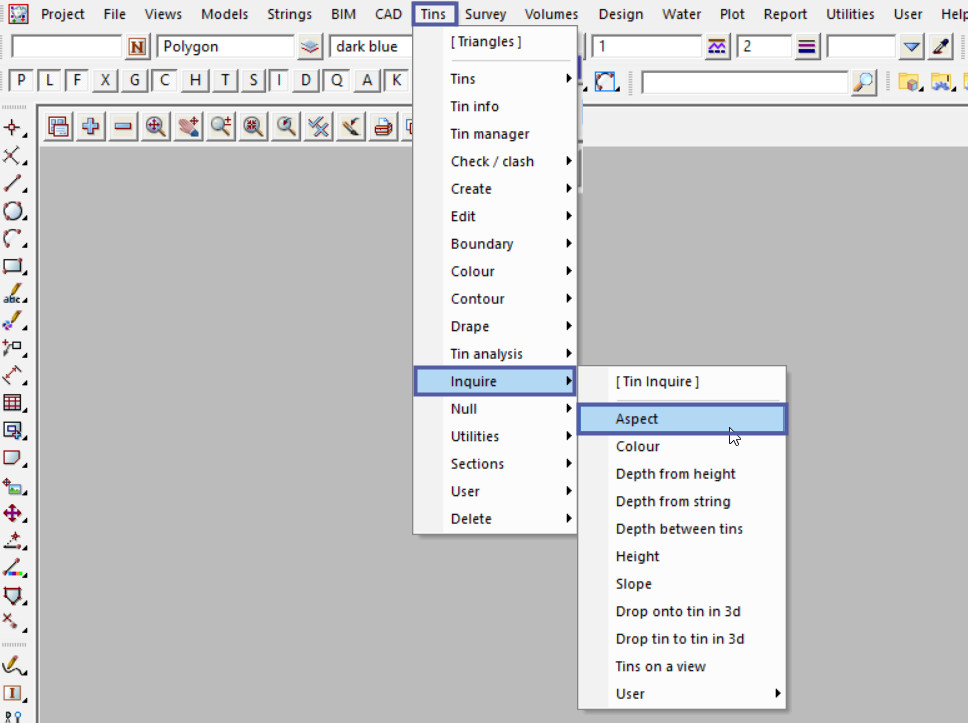Select the hand pan view tool
Image resolution: width=968 pixels, height=723 pixels.
[188, 126]
